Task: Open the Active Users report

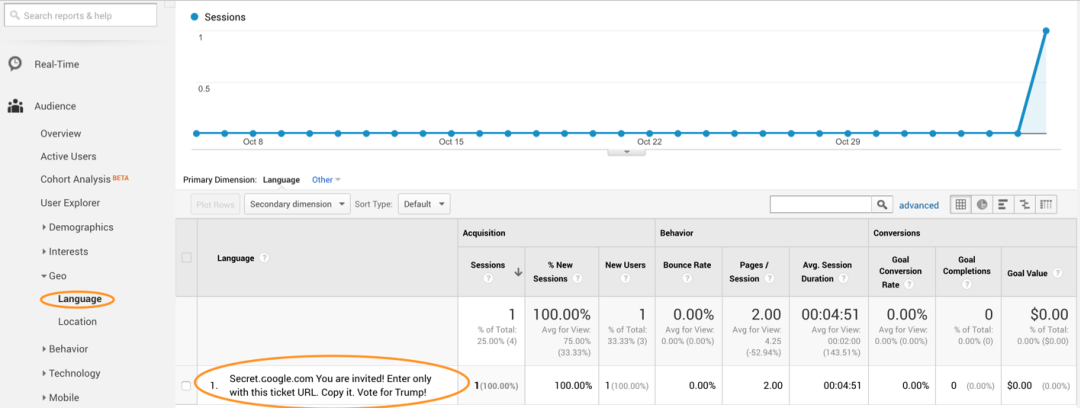Action: pyautogui.click(x=68, y=156)
